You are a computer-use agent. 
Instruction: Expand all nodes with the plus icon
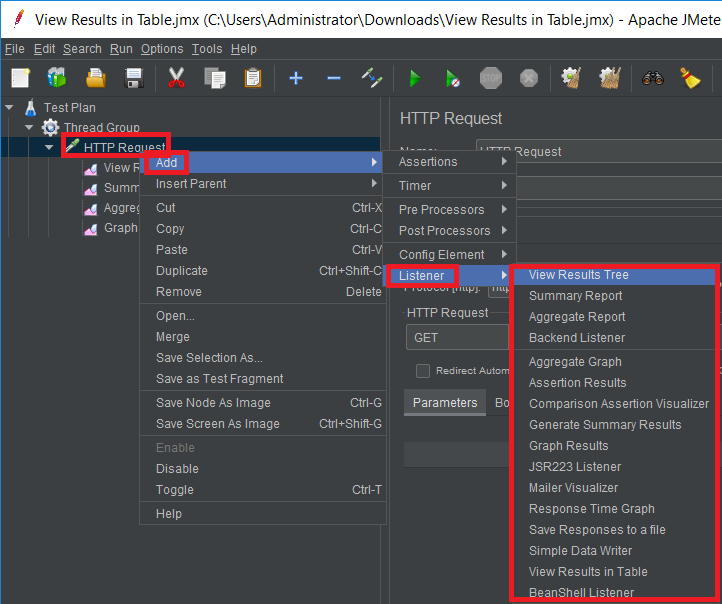296,78
